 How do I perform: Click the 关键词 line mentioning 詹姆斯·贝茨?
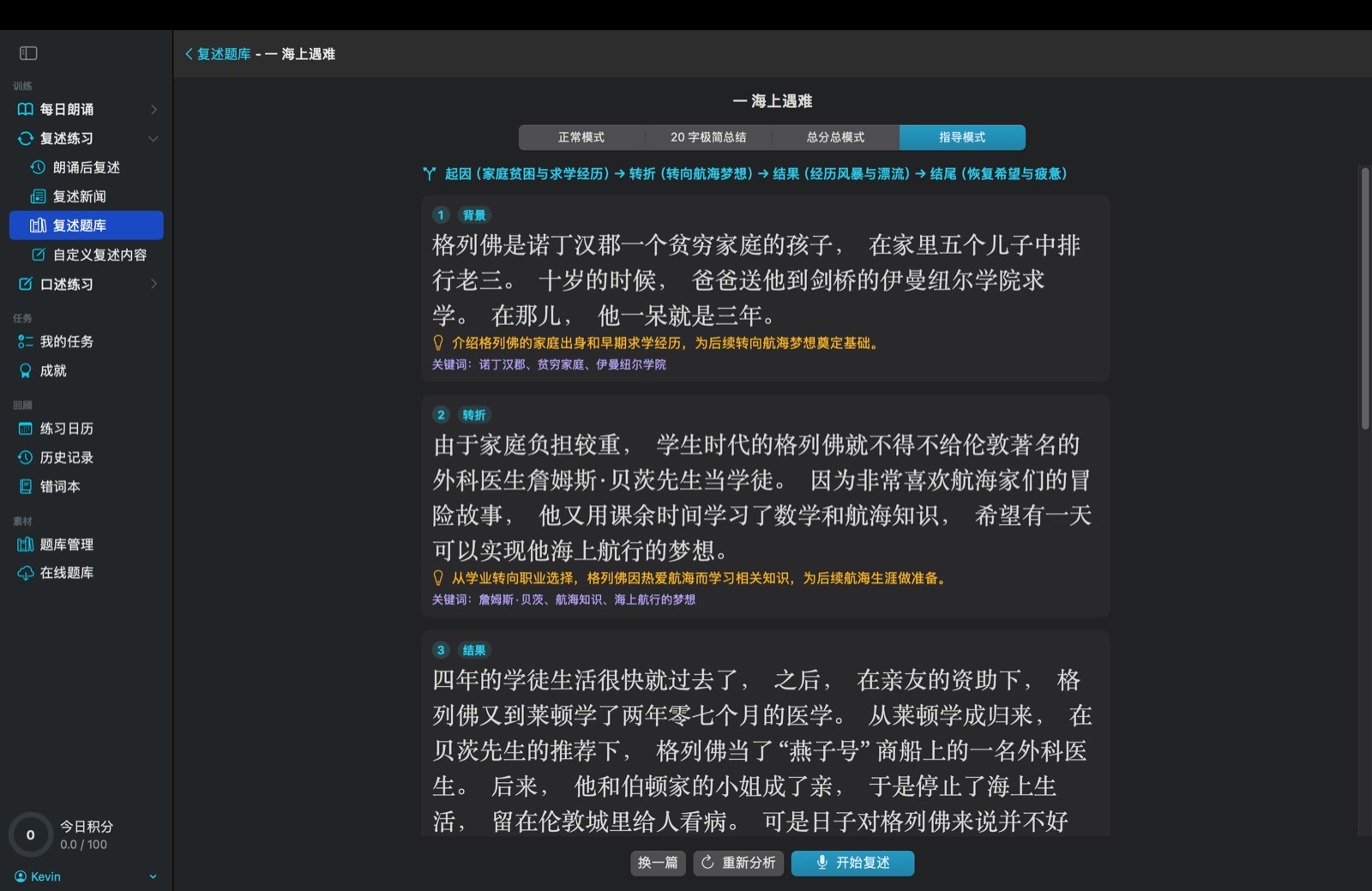563,599
